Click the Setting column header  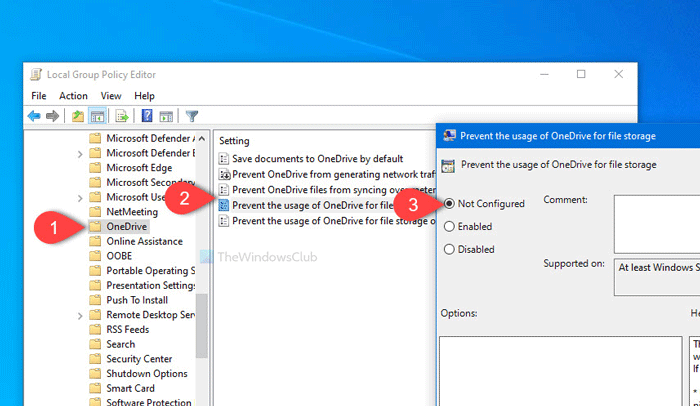(x=234, y=141)
